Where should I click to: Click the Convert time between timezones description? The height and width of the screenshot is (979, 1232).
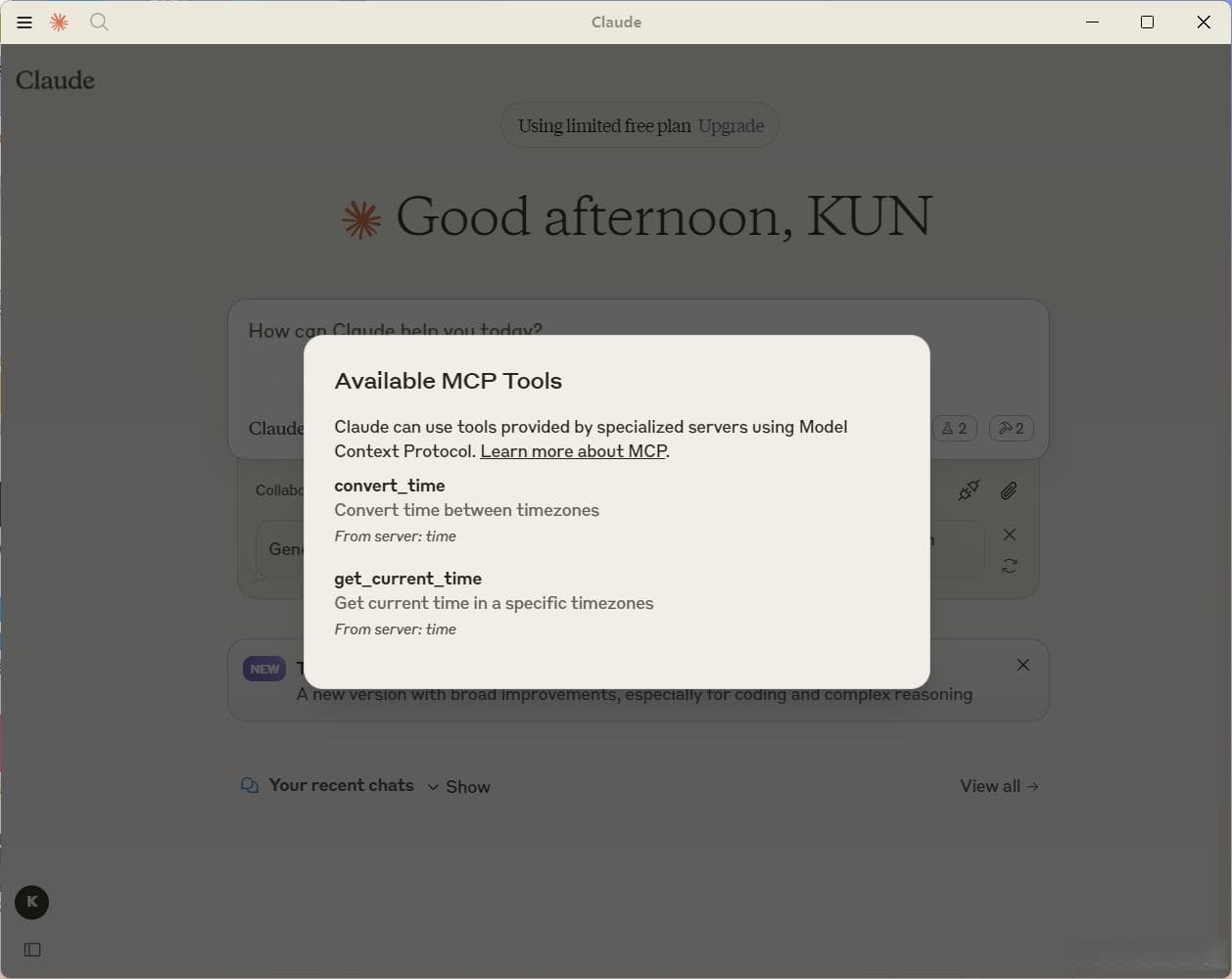(466, 510)
